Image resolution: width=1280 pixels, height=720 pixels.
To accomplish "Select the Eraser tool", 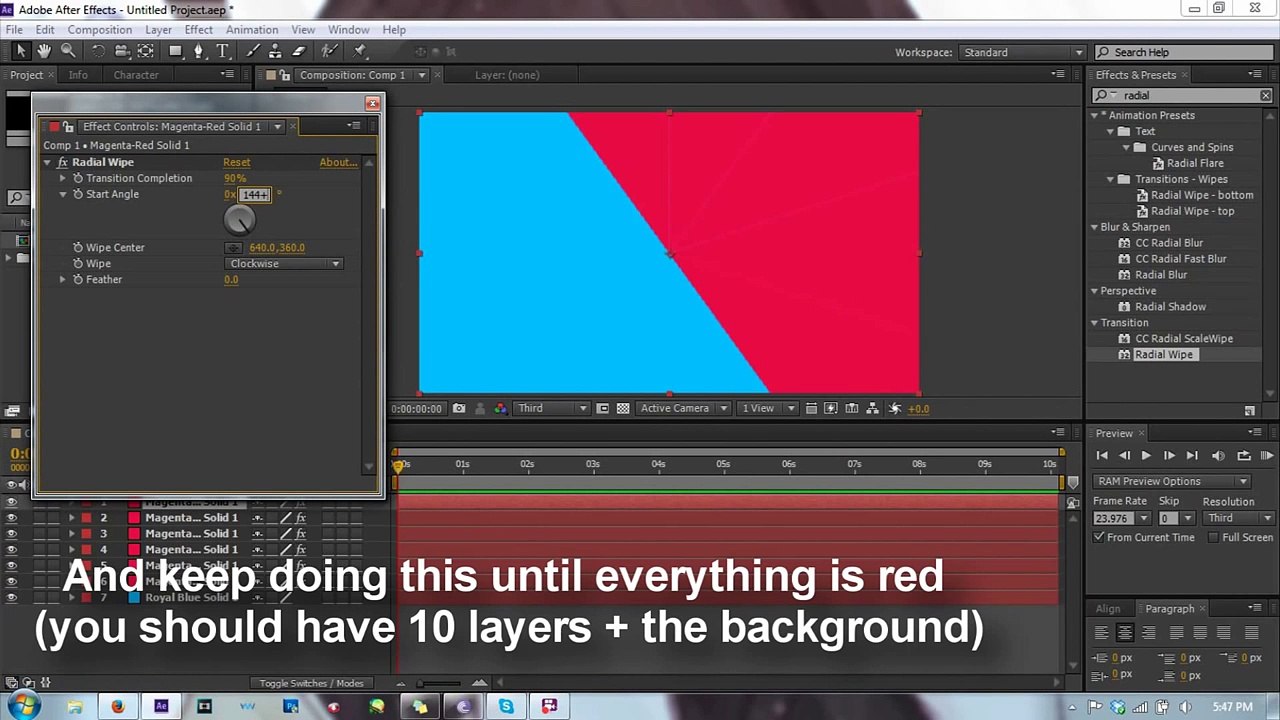I will coord(298,52).
